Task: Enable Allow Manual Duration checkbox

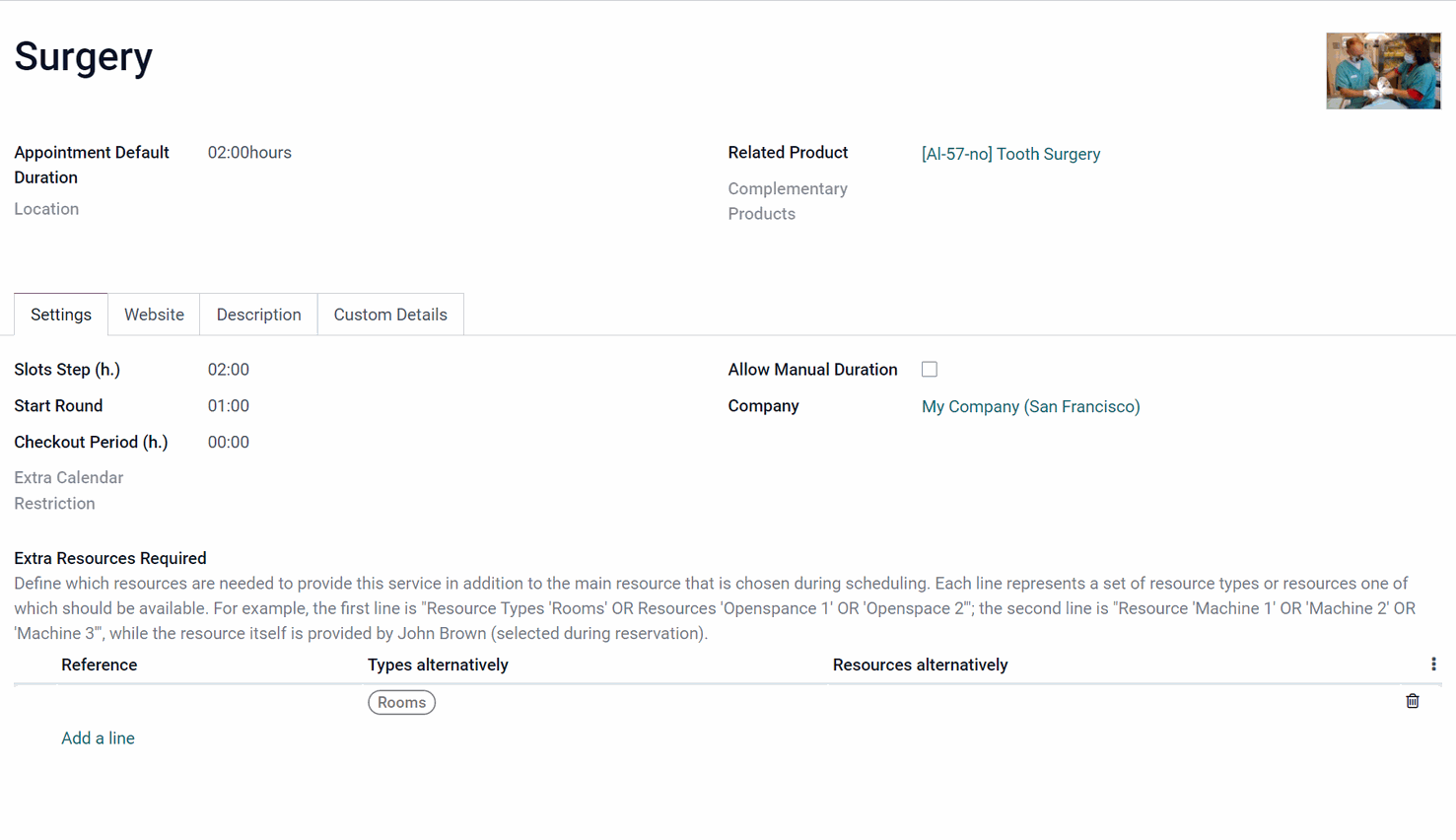Action: coord(930,369)
